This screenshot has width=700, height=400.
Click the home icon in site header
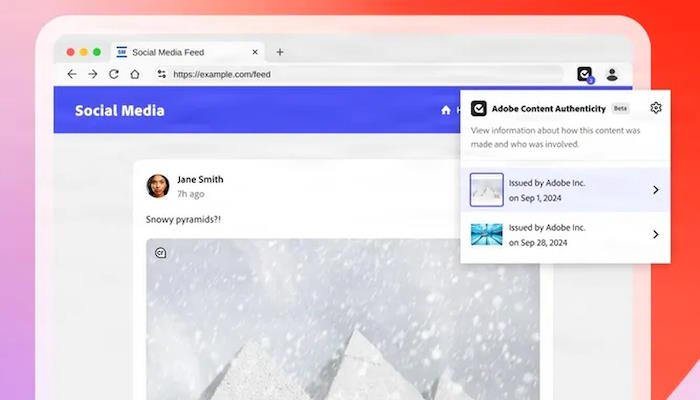[x=446, y=110]
